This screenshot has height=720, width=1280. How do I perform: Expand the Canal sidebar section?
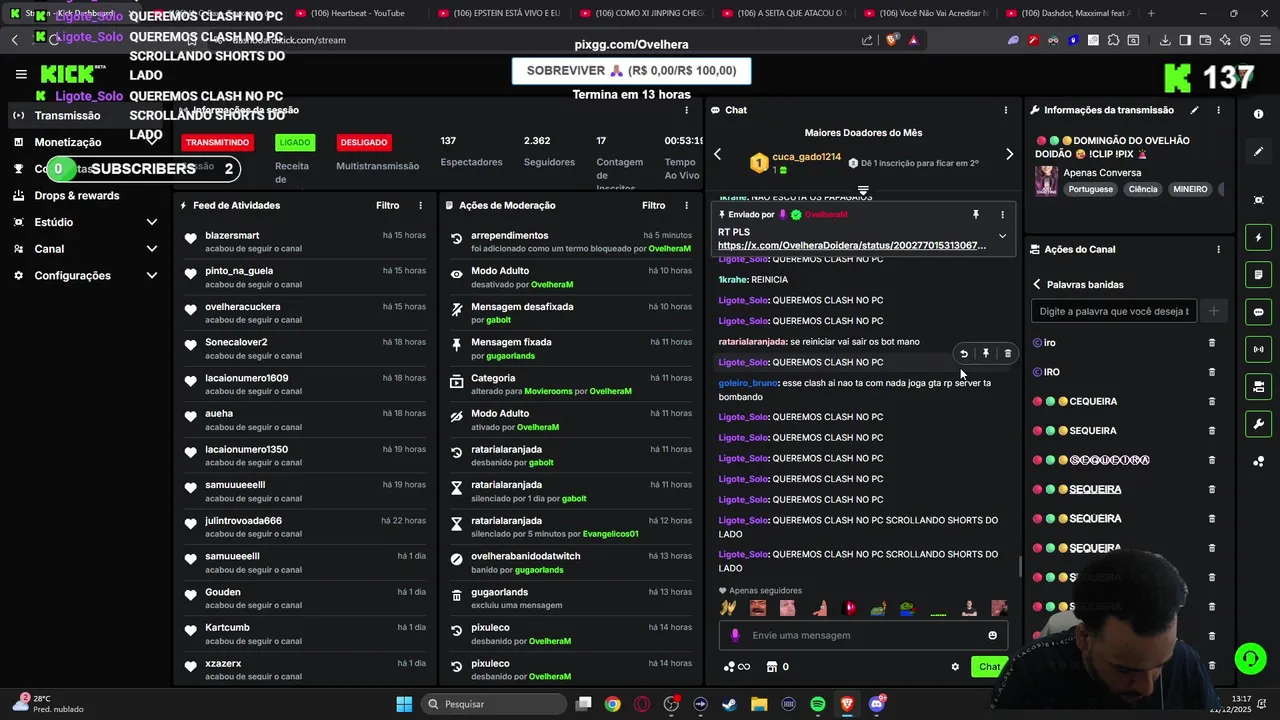coord(152,249)
